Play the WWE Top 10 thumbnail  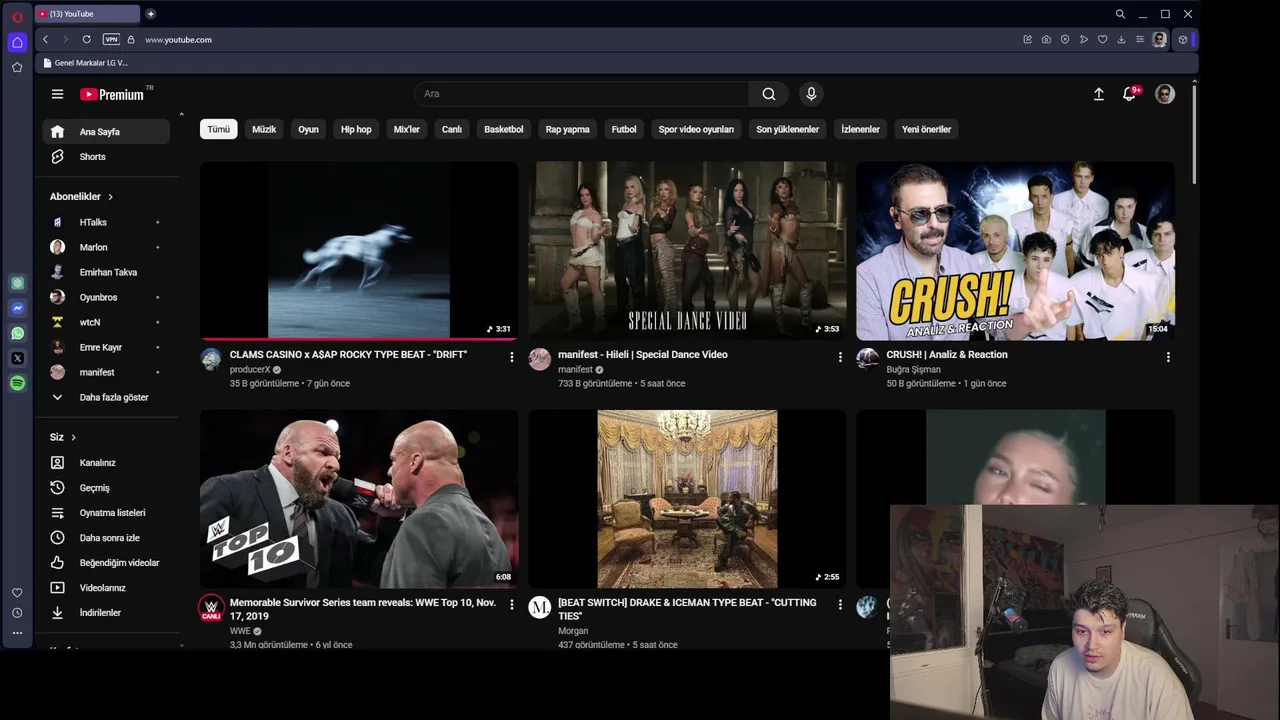click(x=359, y=499)
